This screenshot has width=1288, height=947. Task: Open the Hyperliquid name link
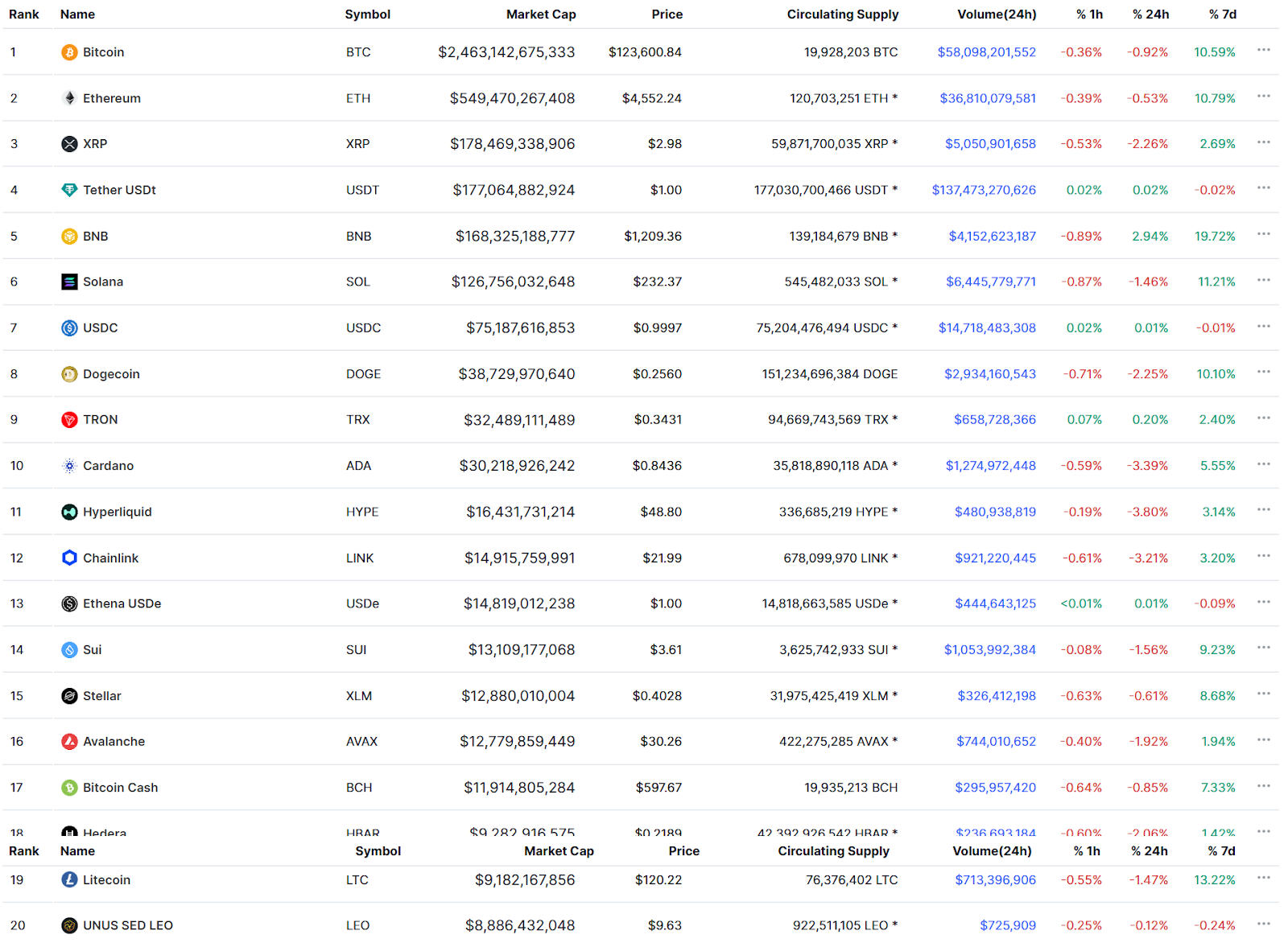coord(117,512)
